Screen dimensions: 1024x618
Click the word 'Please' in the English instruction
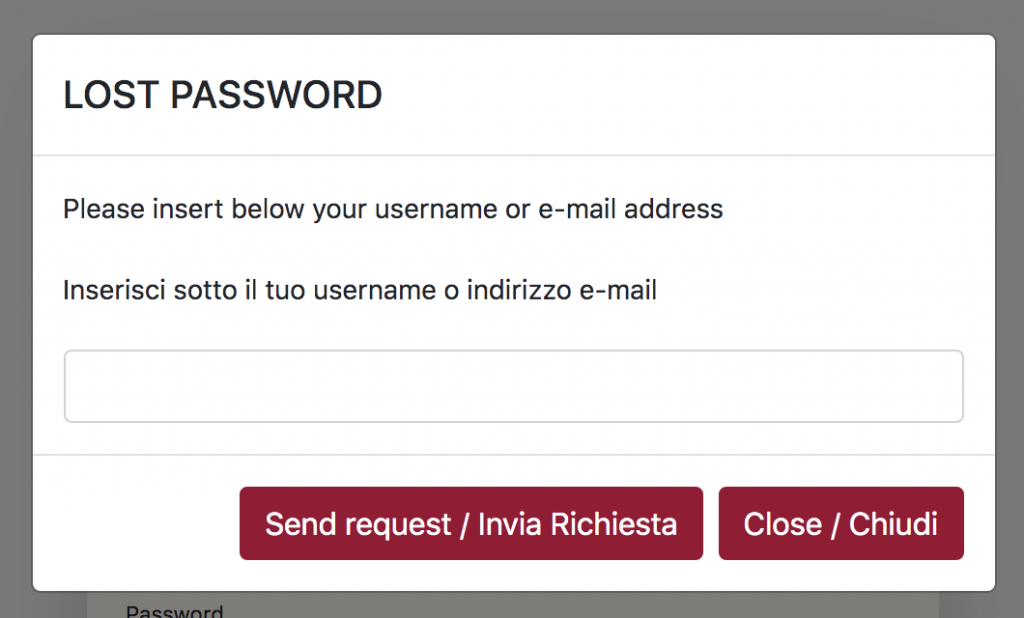104,210
